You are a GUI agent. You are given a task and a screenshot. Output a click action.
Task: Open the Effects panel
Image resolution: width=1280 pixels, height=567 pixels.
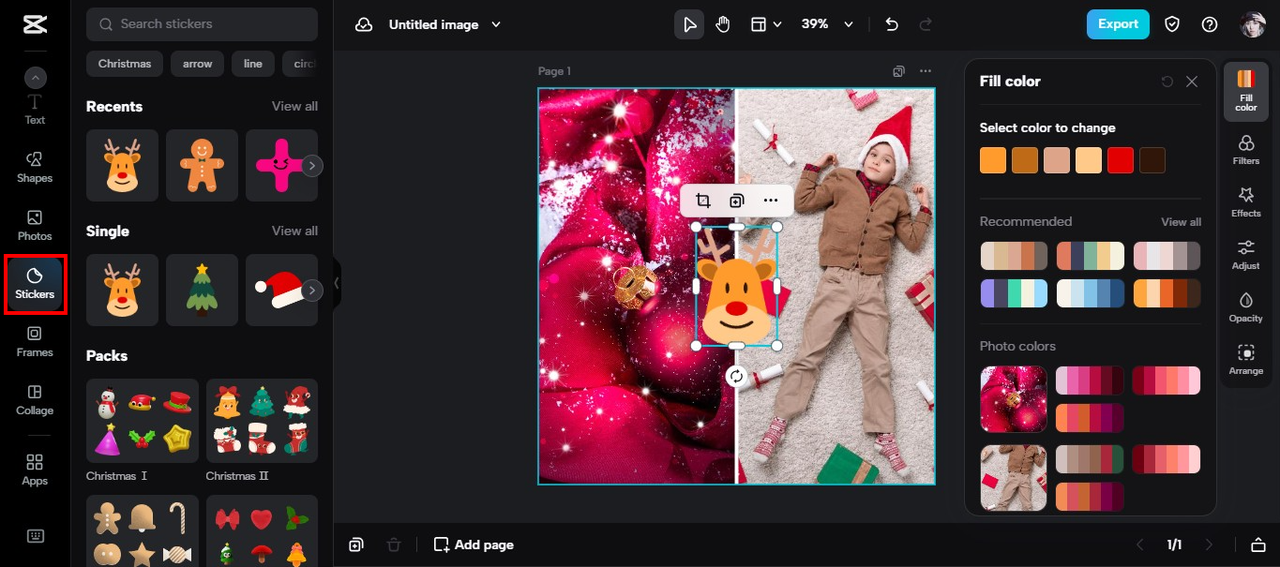pyautogui.click(x=1246, y=201)
